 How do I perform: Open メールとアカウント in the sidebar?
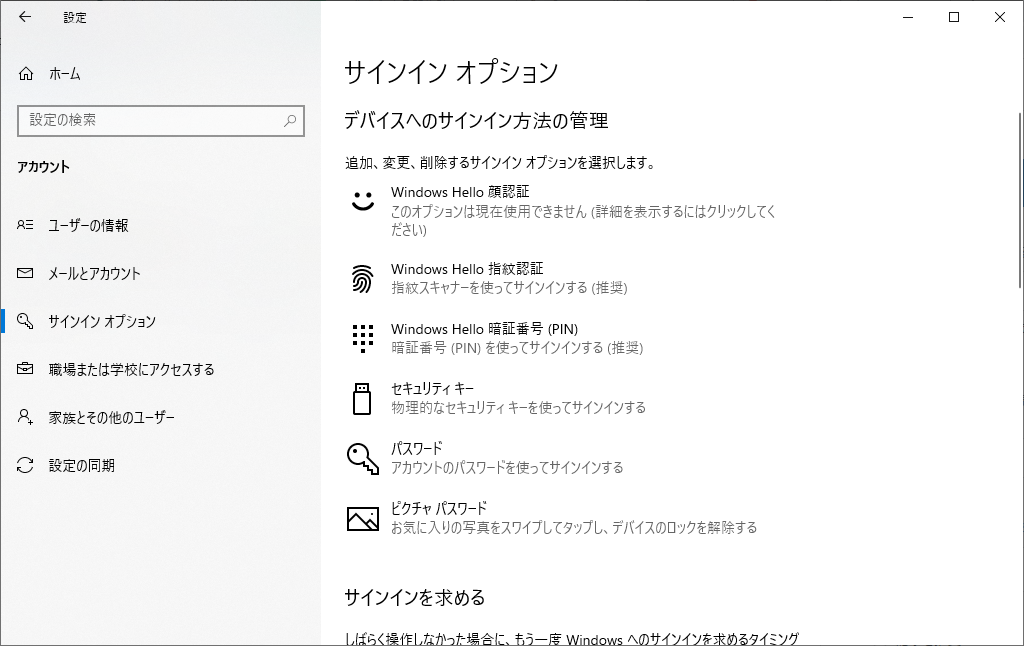pos(94,274)
